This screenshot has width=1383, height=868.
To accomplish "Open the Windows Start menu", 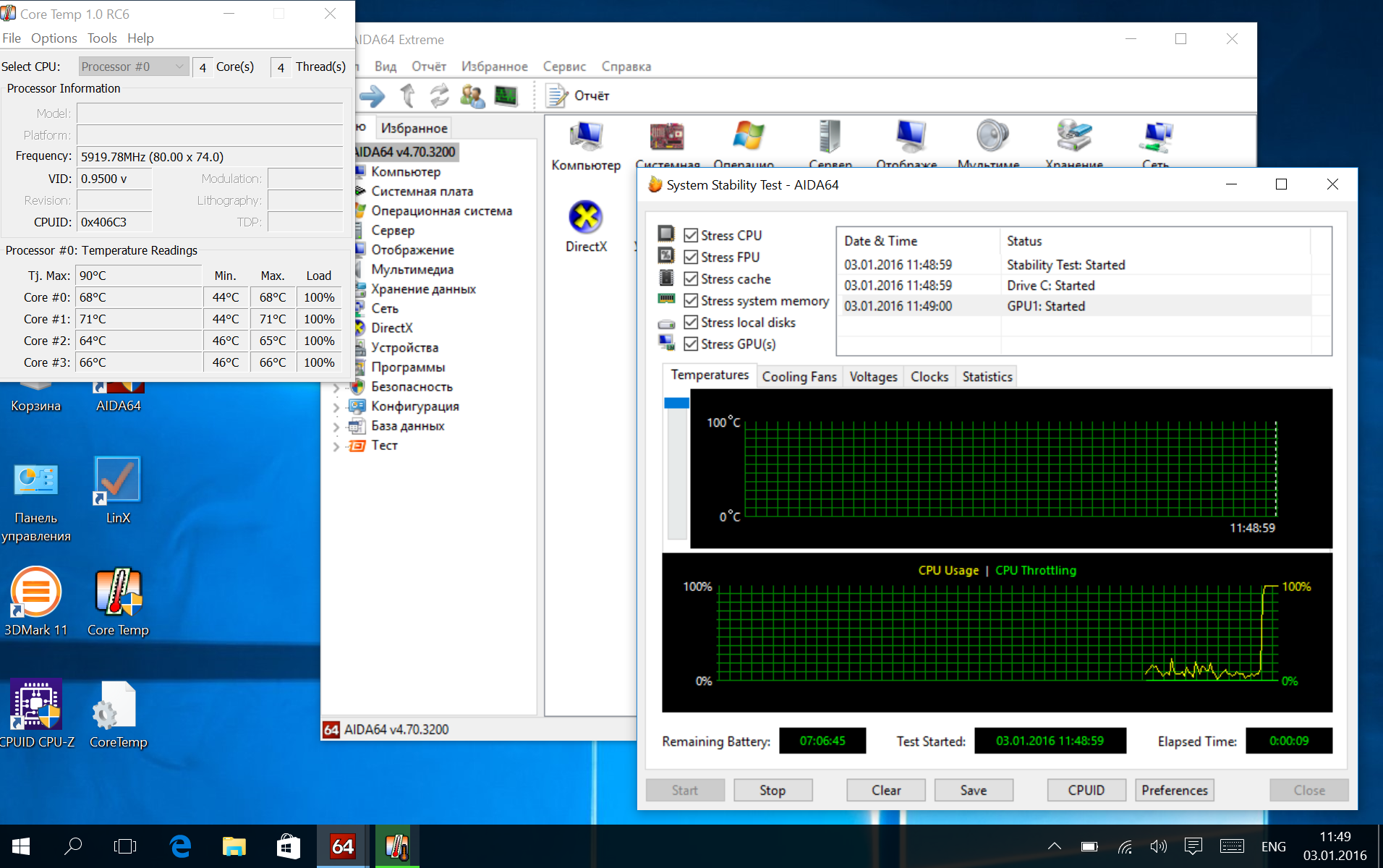I will 21,846.
